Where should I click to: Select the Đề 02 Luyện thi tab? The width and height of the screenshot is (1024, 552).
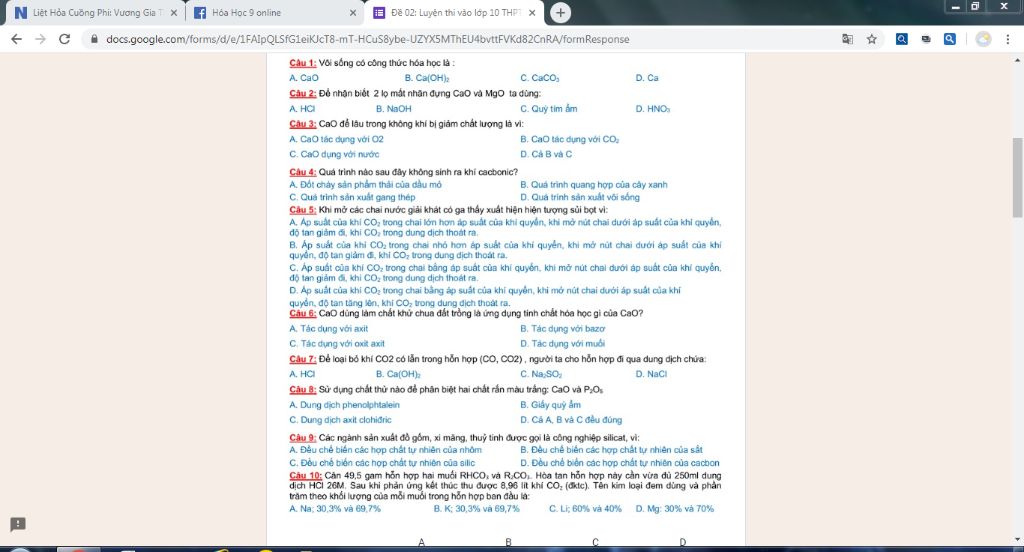tap(454, 12)
